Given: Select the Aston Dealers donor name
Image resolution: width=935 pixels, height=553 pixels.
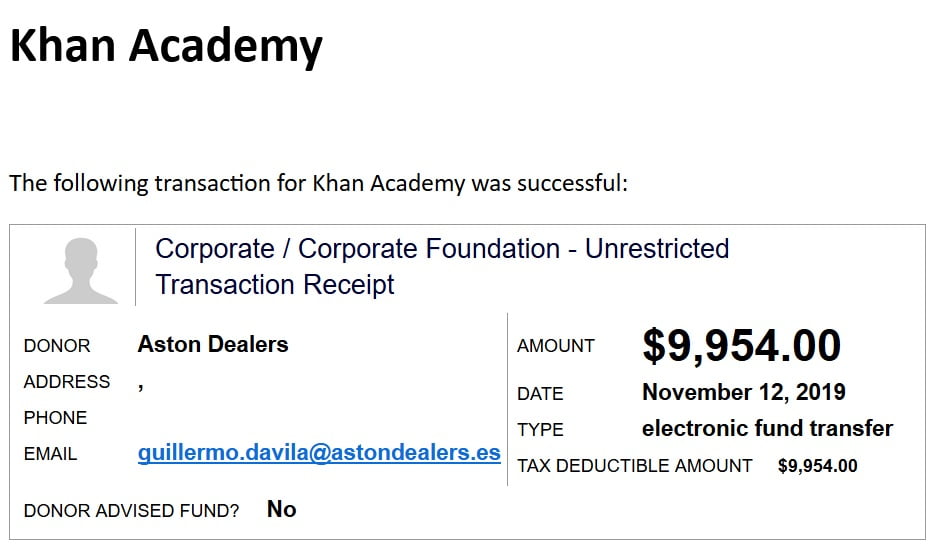Looking at the screenshot, I should [x=213, y=345].
